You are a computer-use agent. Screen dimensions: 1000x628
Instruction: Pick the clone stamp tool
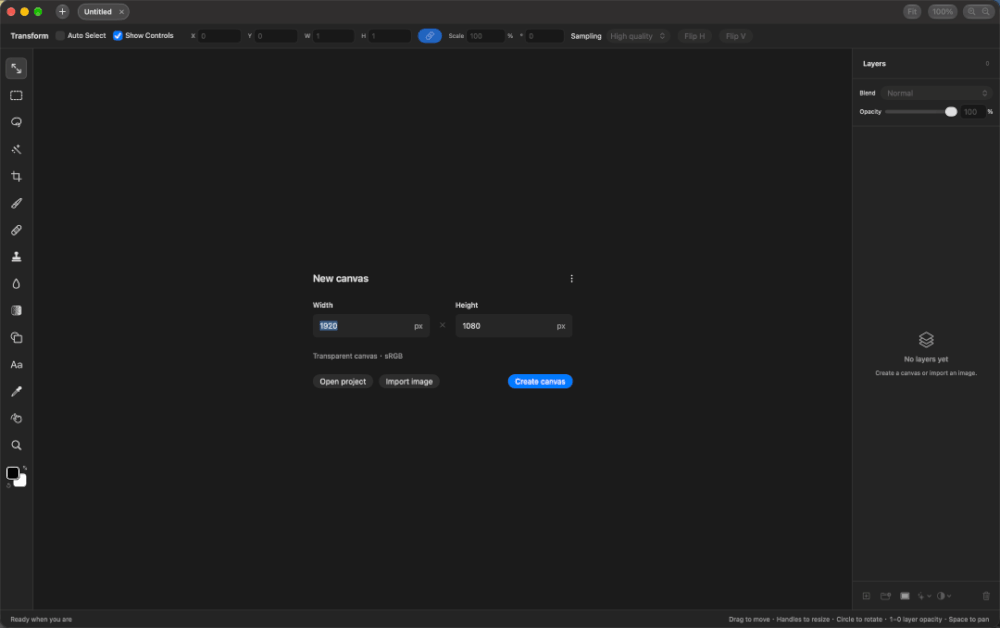17,257
